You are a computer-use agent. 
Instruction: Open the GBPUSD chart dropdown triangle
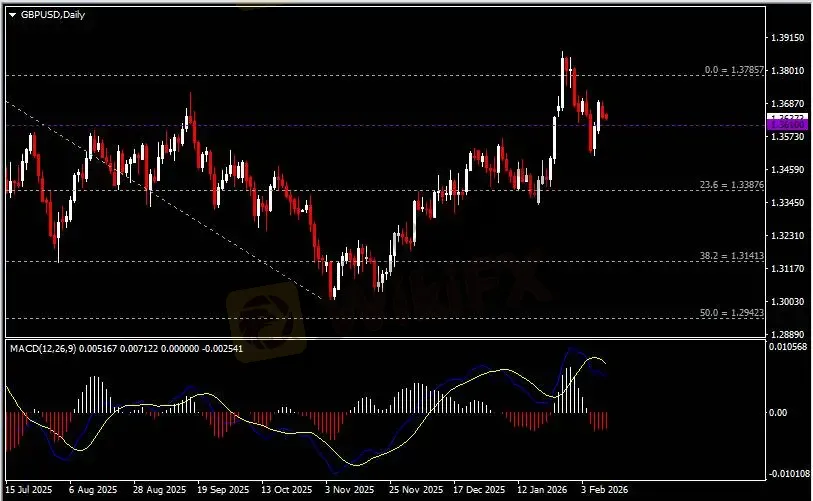pos(12,15)
